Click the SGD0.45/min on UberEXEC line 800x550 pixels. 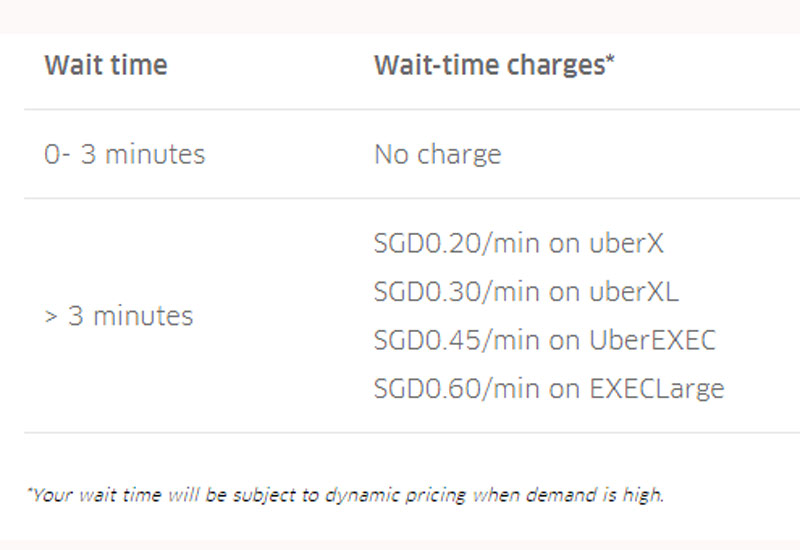[x=544, y=340]
